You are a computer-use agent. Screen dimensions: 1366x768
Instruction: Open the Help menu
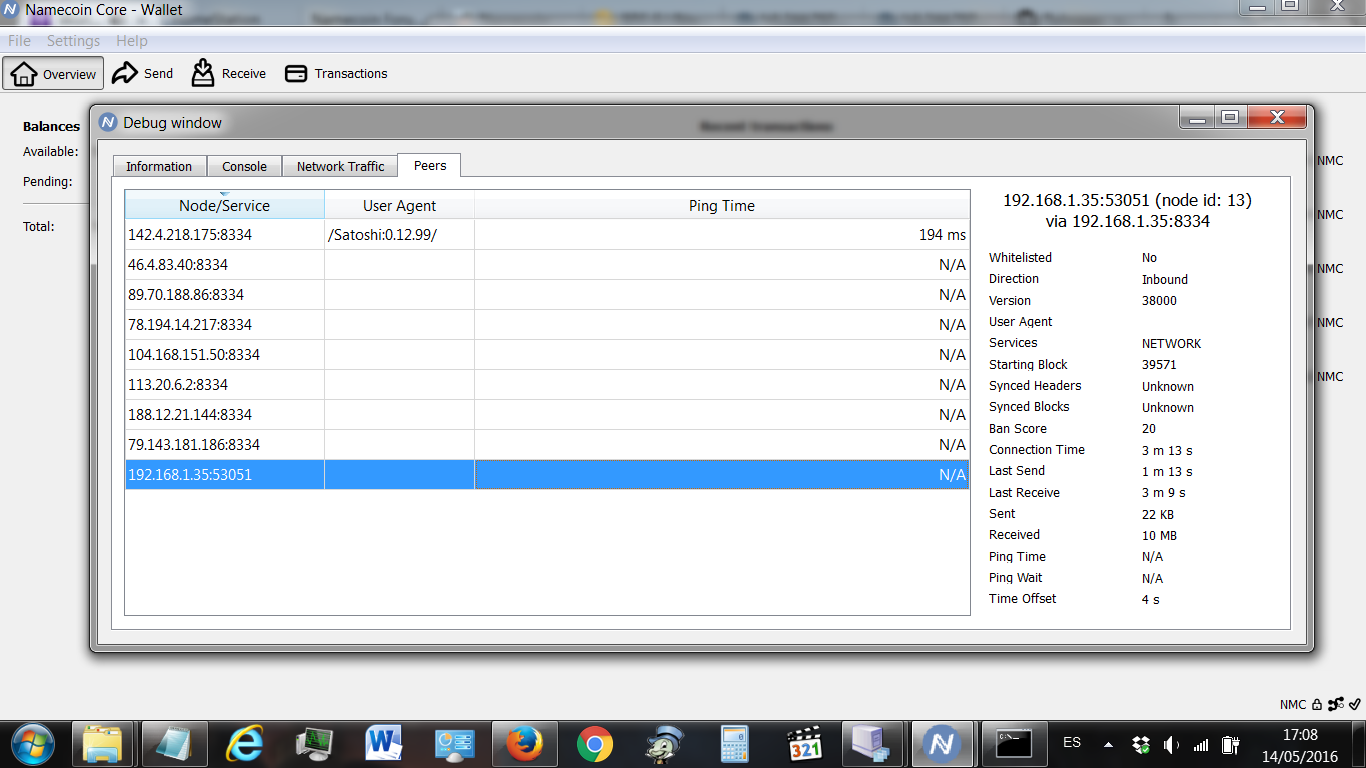pos(132,41)
